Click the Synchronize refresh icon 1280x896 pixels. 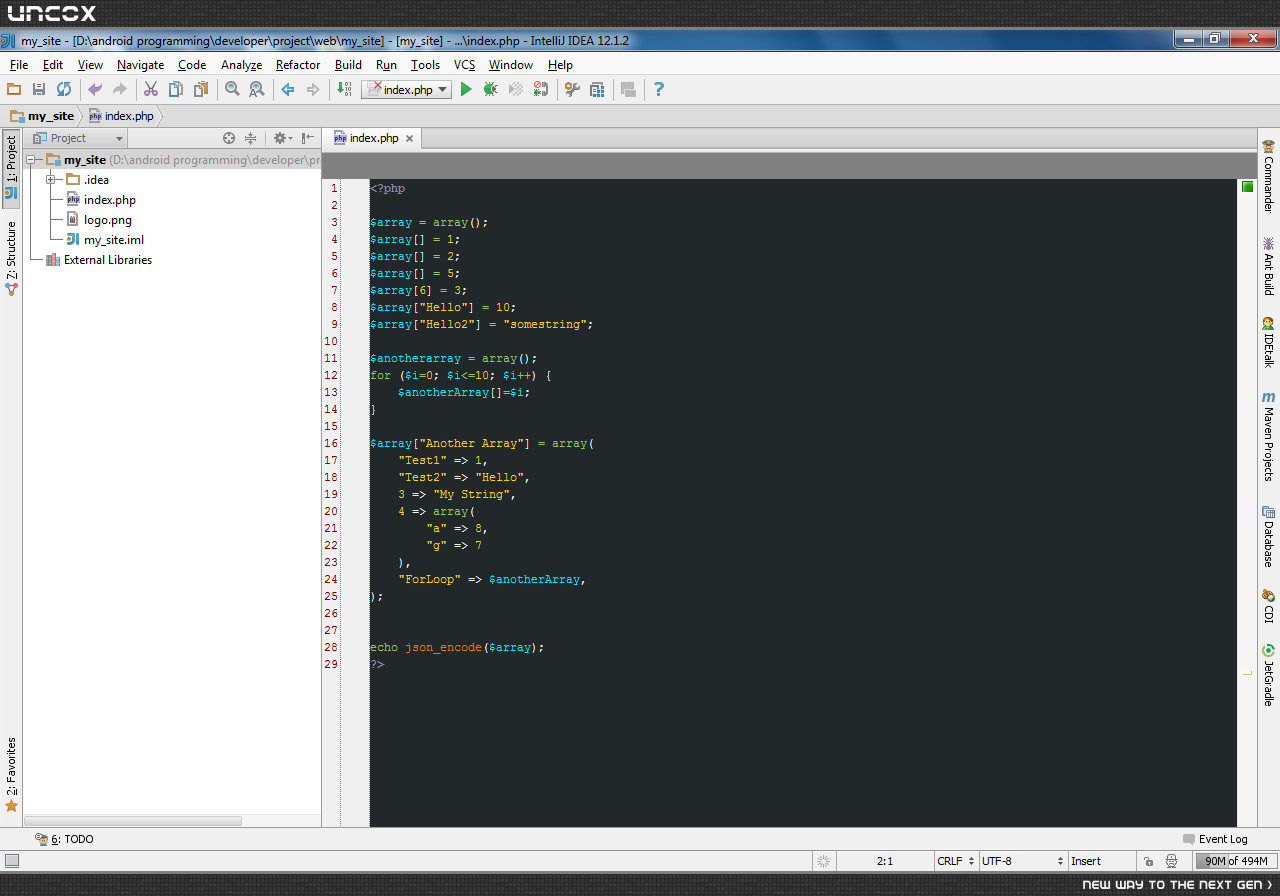click(x=63, y=90)
